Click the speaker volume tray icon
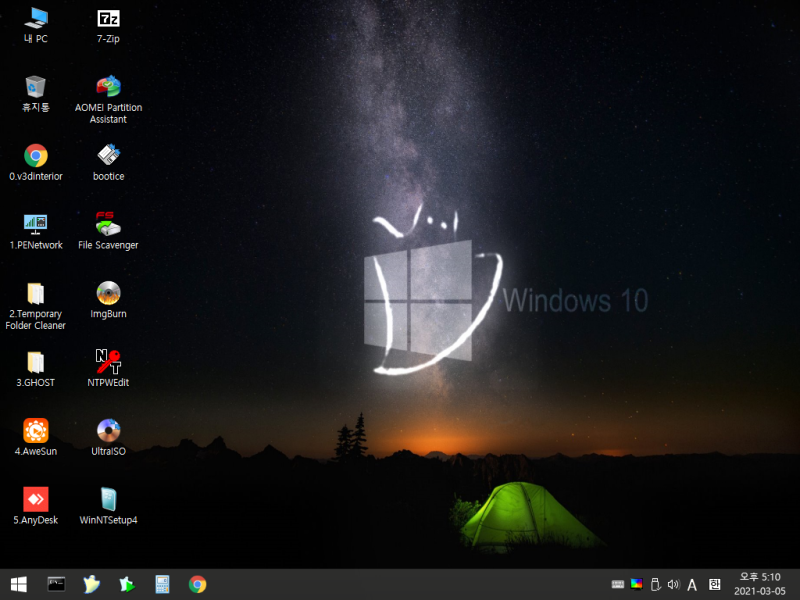 coord(673,584)
